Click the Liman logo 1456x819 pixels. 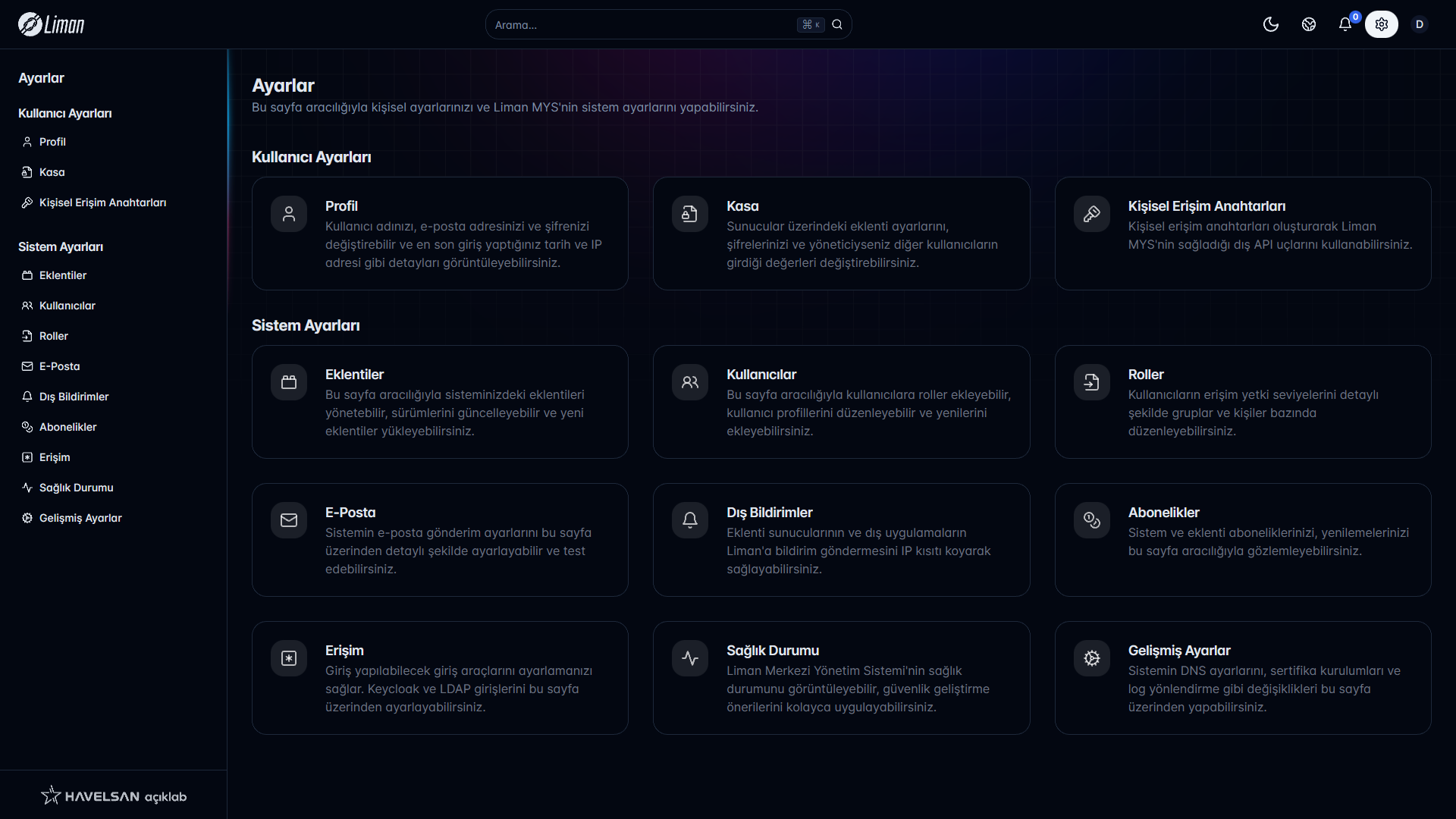[52, 24]
